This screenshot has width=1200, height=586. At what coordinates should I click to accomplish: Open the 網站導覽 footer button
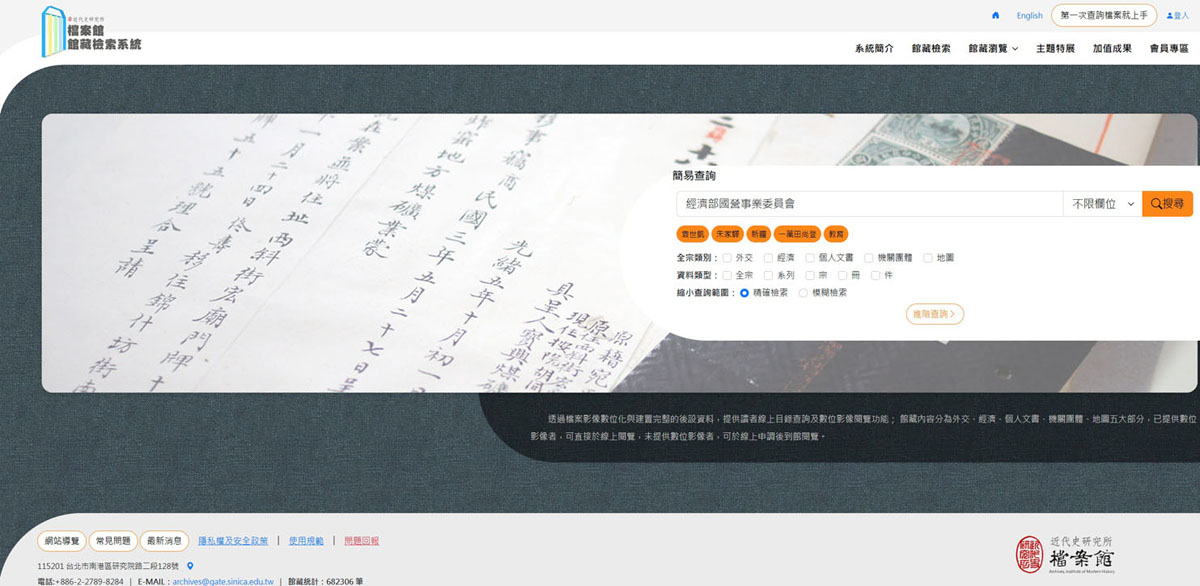pos(62,541)
